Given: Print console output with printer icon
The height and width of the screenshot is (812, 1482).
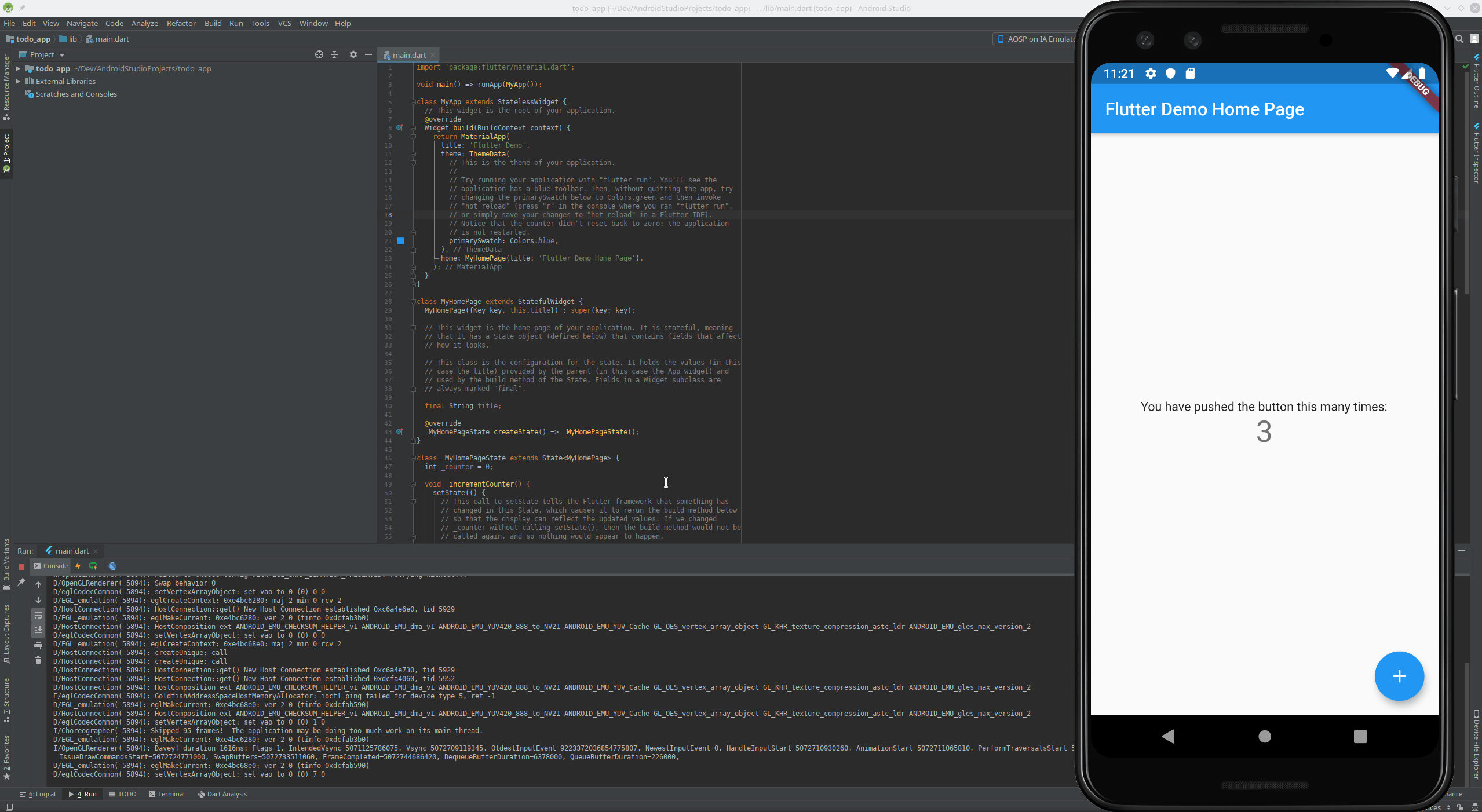Looking at the screenshot, I should point(38,645).
